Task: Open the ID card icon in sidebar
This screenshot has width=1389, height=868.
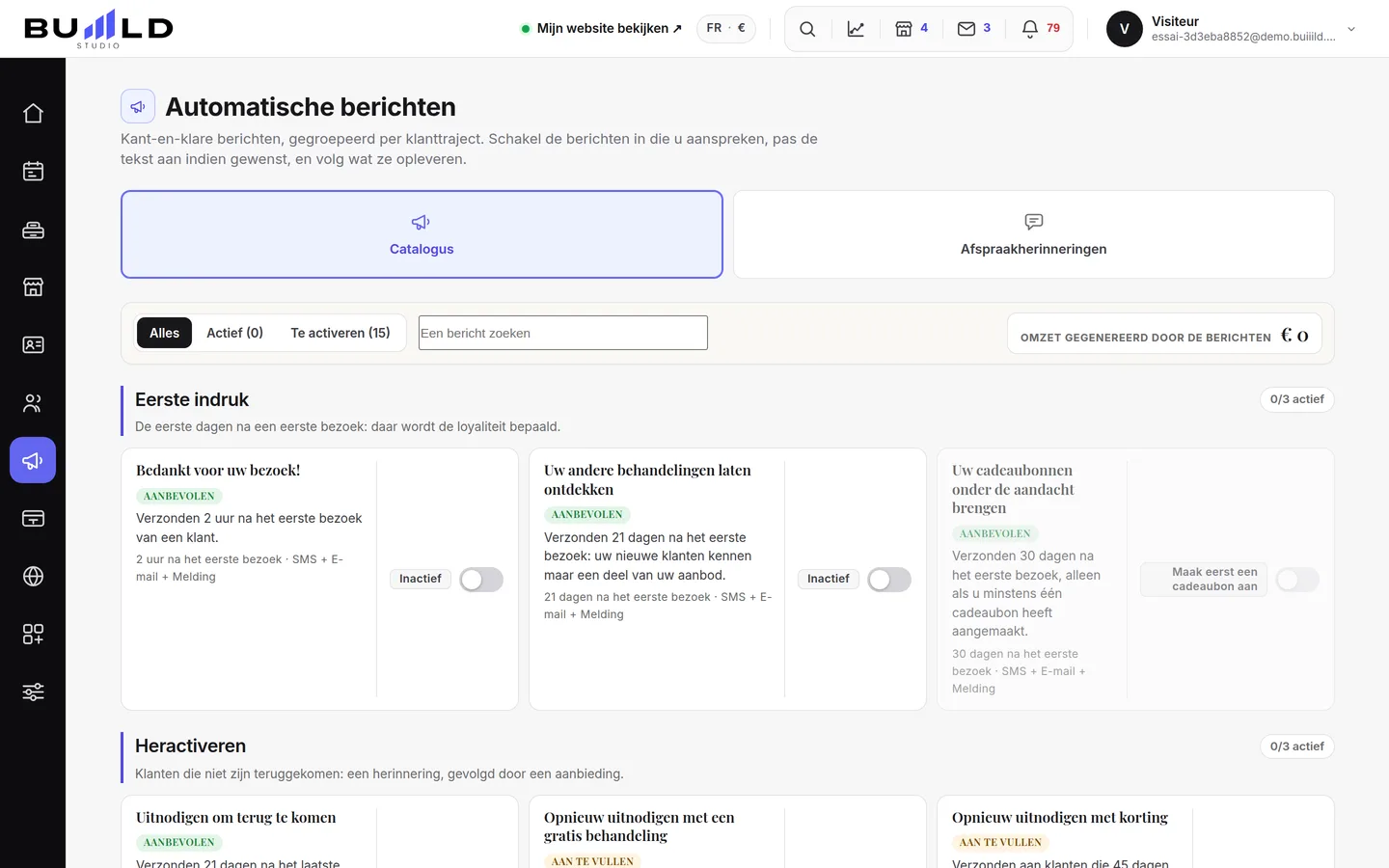Action: [33, 344]
